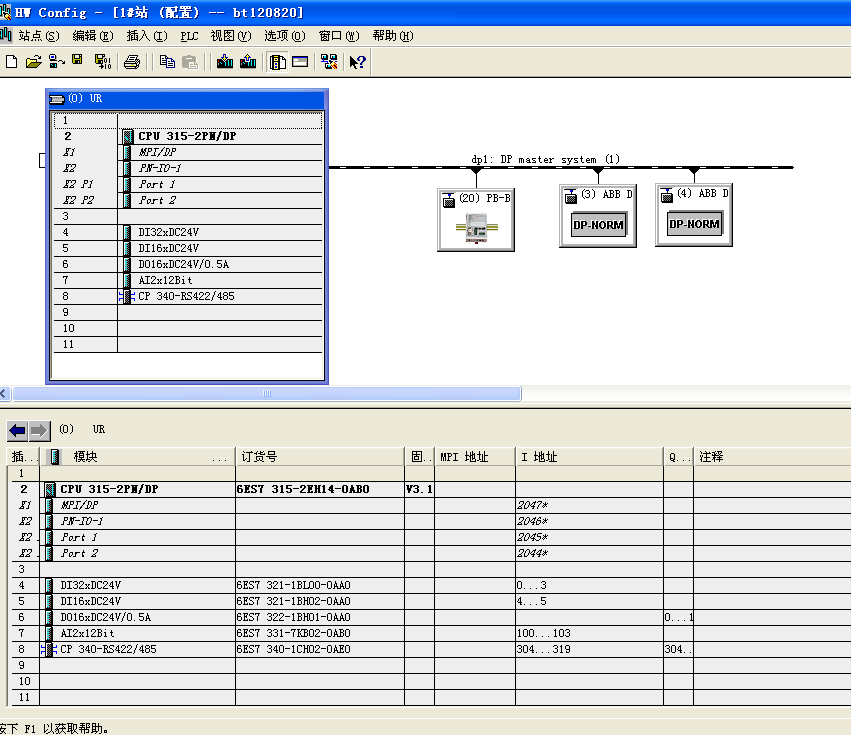Image resolution: width=851 pixels, height=735 pixels.
Task: Open the 视图(V) menu
Action: (231, 36)
